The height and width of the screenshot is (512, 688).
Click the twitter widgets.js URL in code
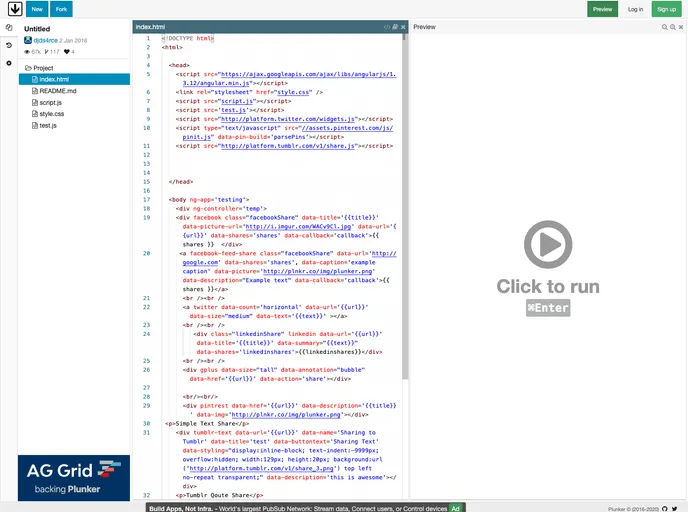click(x=287, y=119)
